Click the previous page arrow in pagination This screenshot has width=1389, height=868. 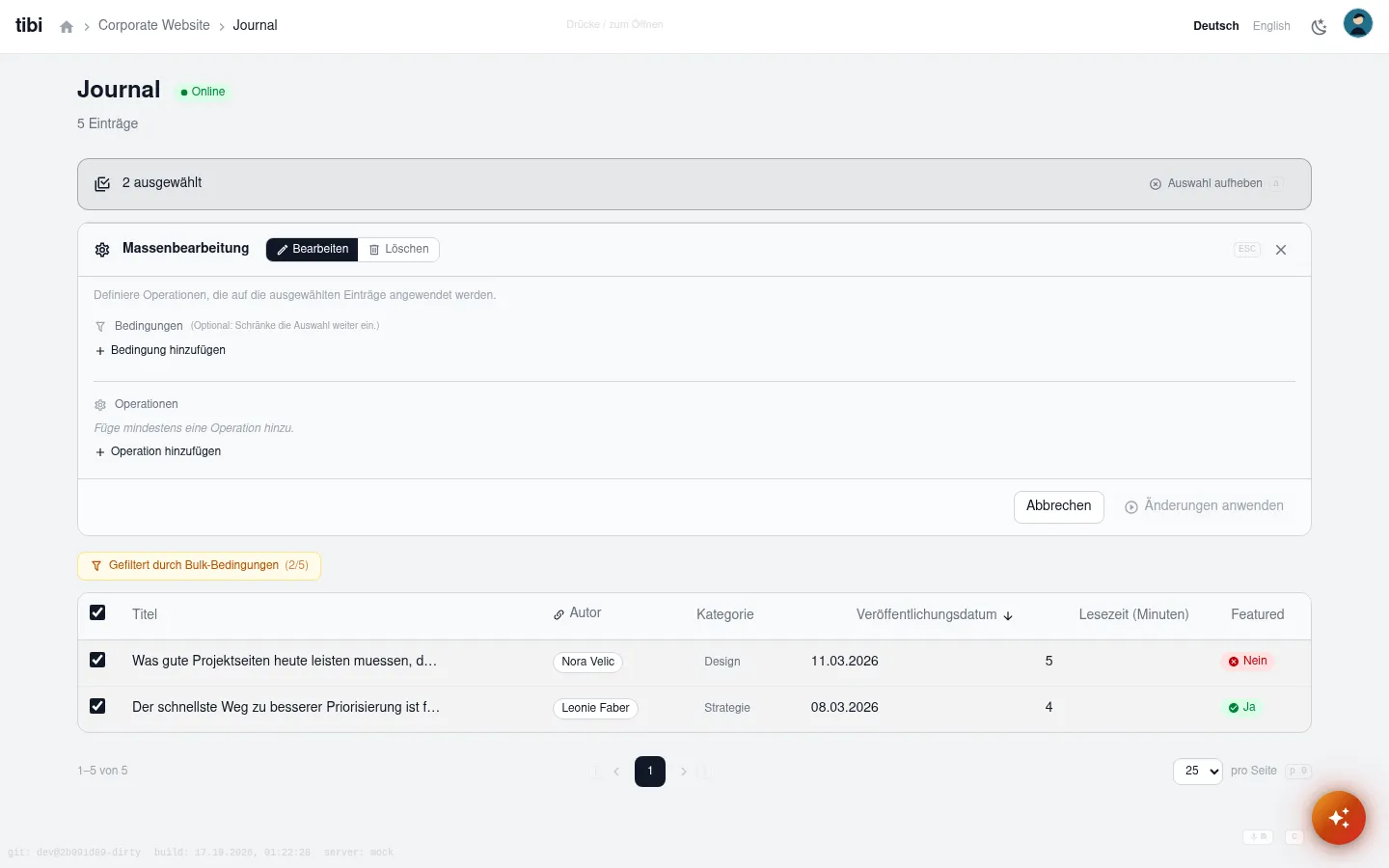coord(616,772)
